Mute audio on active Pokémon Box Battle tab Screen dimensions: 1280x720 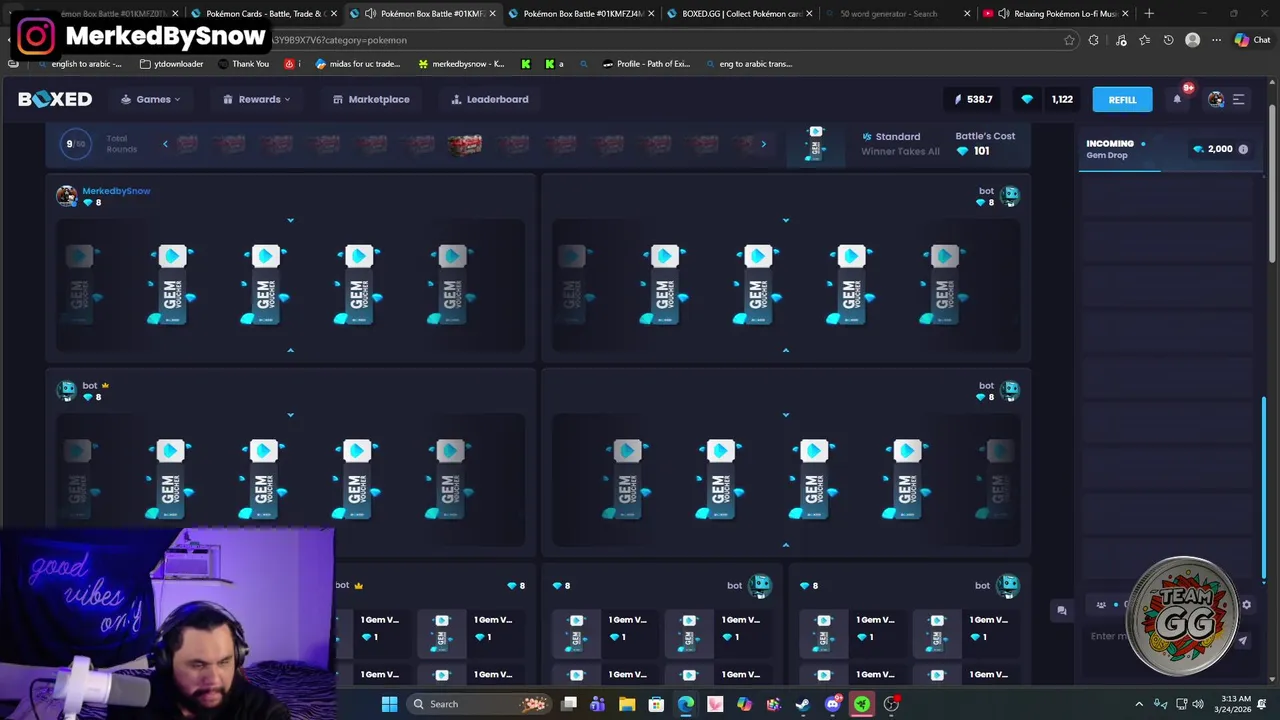click(370, 14)
